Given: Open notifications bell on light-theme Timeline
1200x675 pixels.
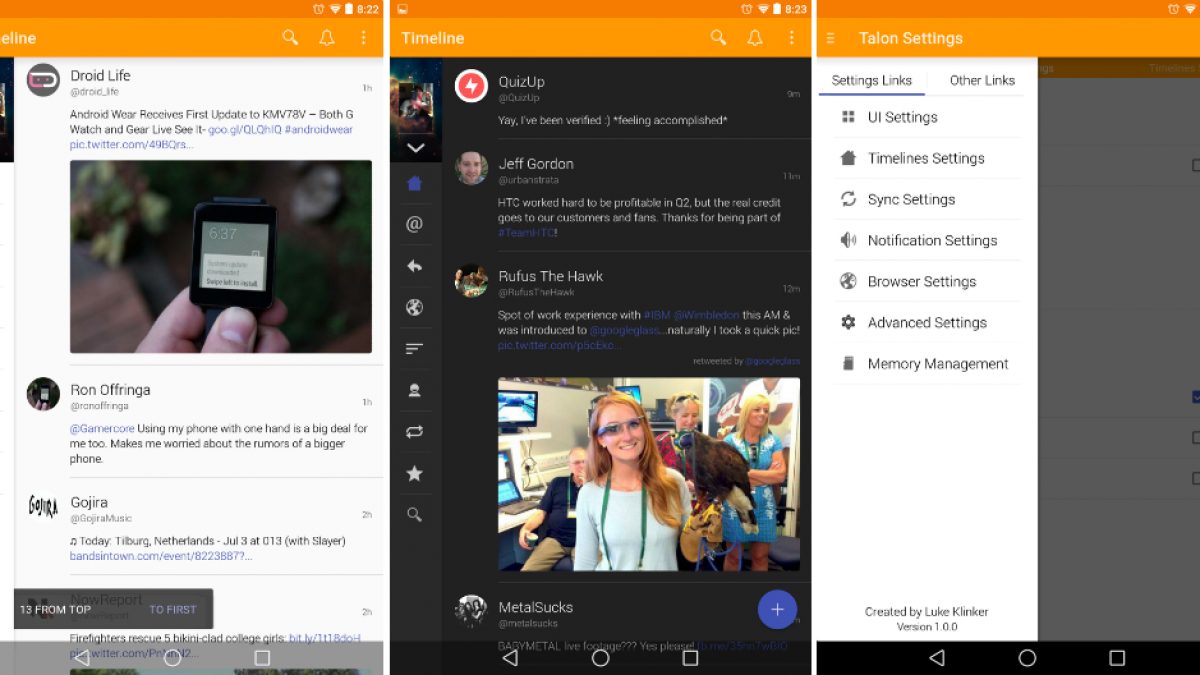Looking at the screenshot, I should (x=327, y=38).
